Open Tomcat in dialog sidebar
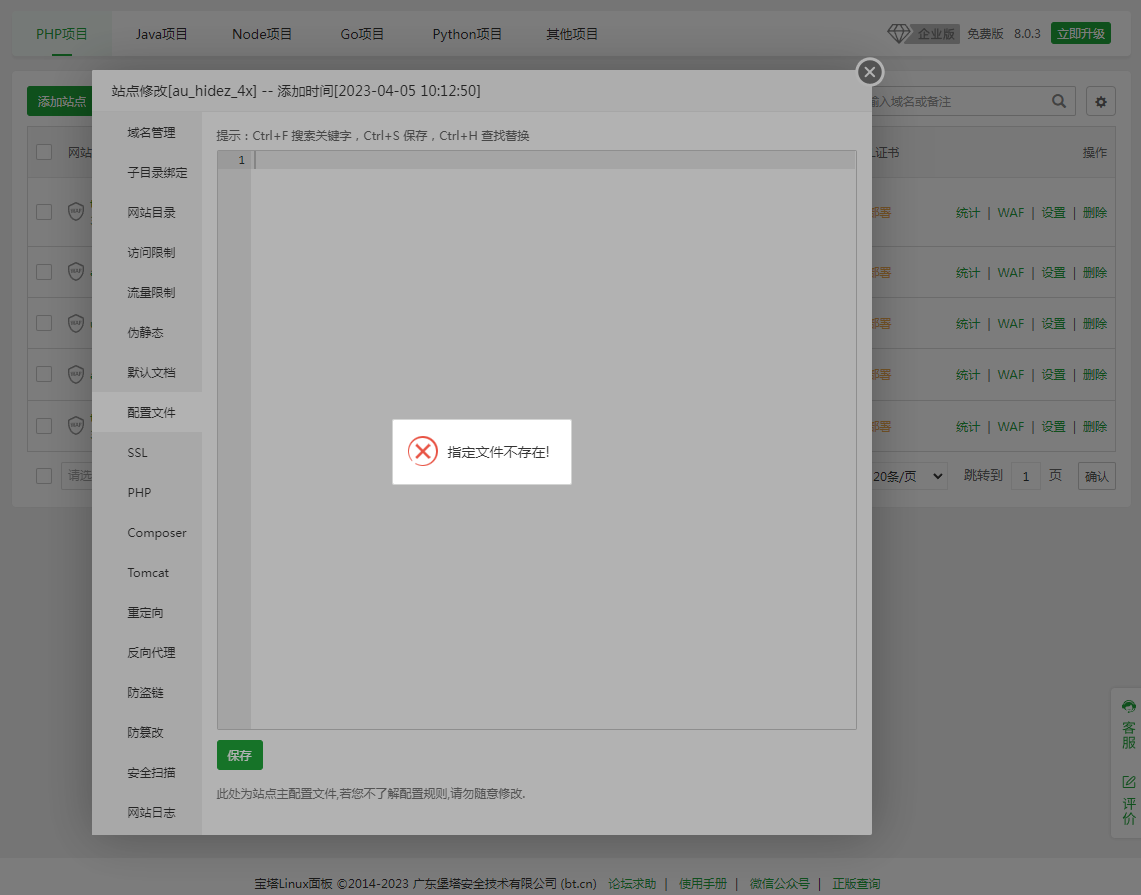This screenshot has height=895, width=1141. point(147,573)
